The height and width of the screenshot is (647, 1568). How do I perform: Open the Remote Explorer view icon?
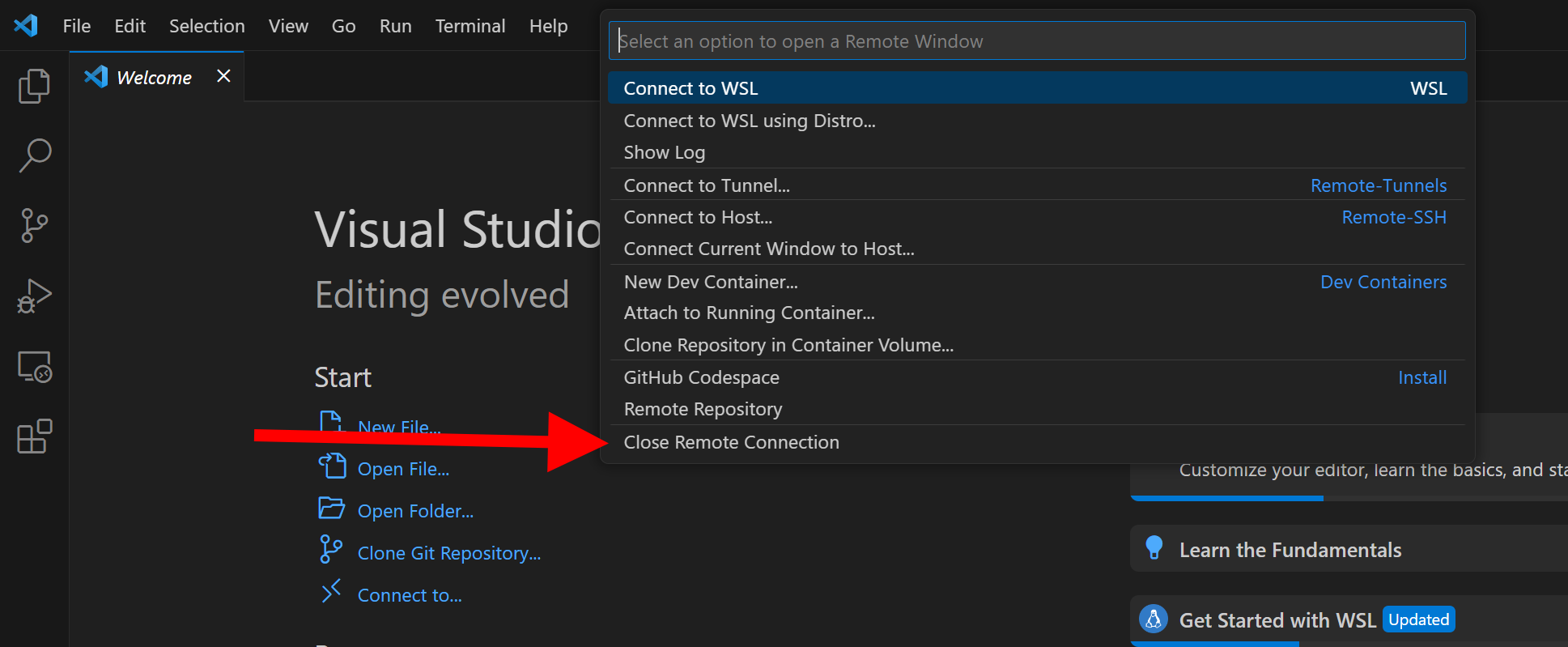tap(34, 367)
